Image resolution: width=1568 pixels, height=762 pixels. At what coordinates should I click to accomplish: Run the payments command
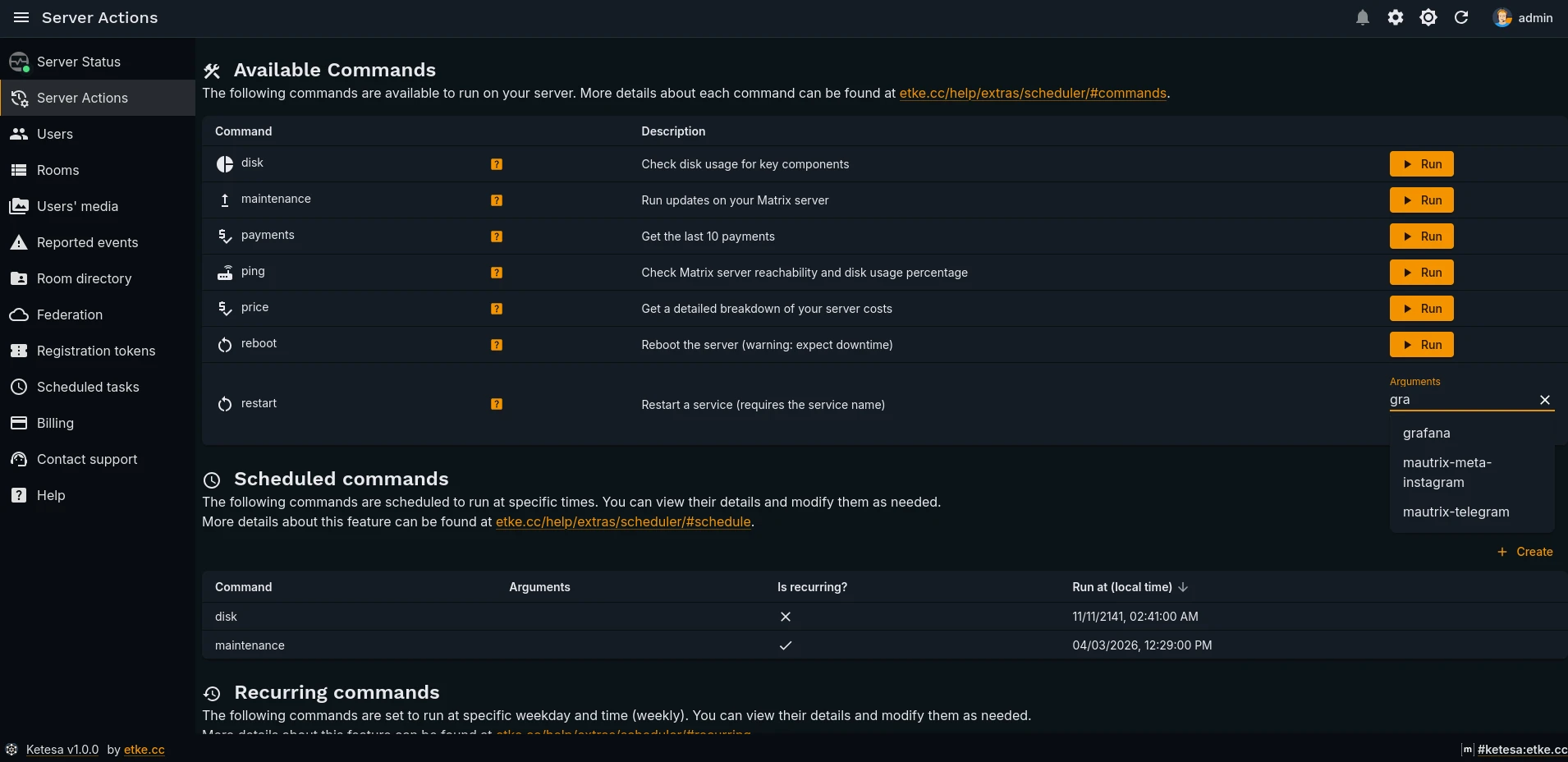[1422, 236]
